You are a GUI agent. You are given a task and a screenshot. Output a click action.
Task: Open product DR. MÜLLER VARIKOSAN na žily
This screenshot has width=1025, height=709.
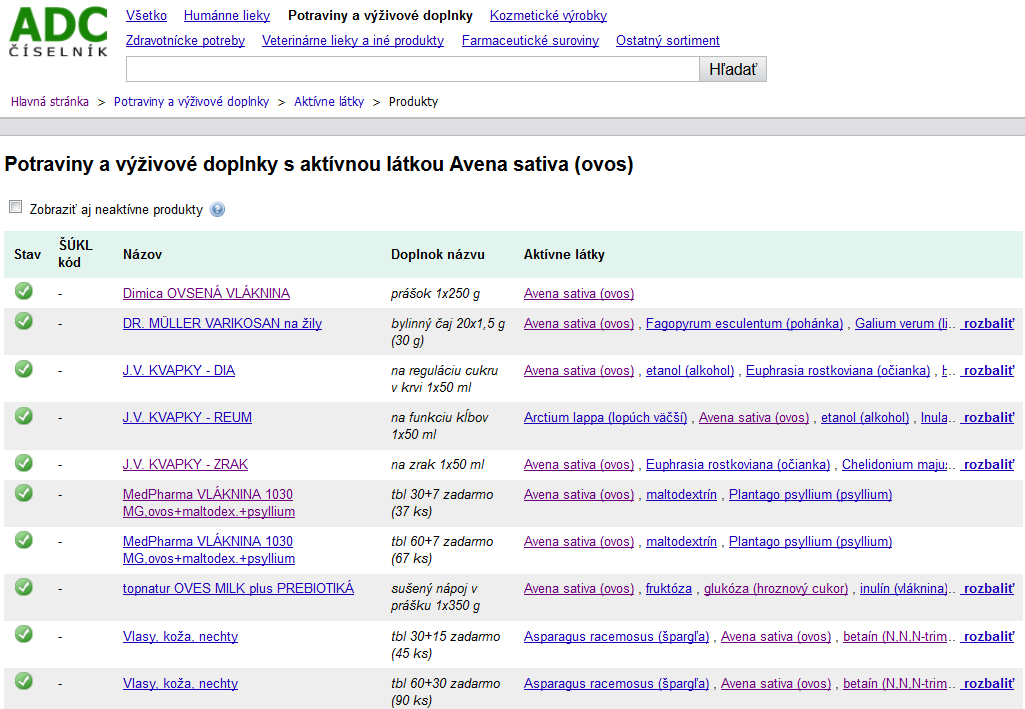(222, 323)
